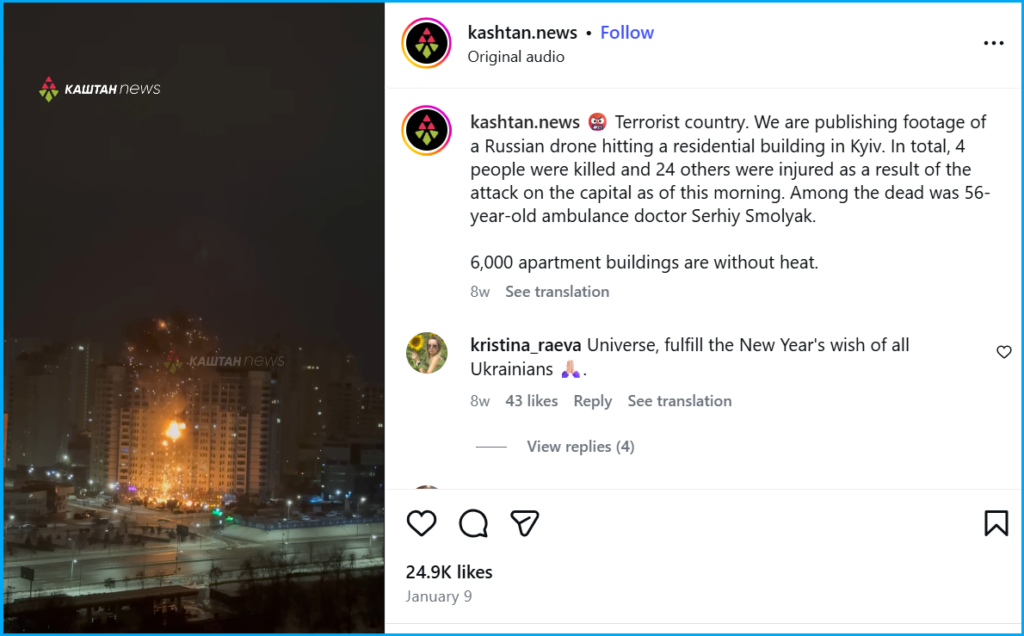
Task: Reply to kristina_raeva's comment
Action: [592, 401]
